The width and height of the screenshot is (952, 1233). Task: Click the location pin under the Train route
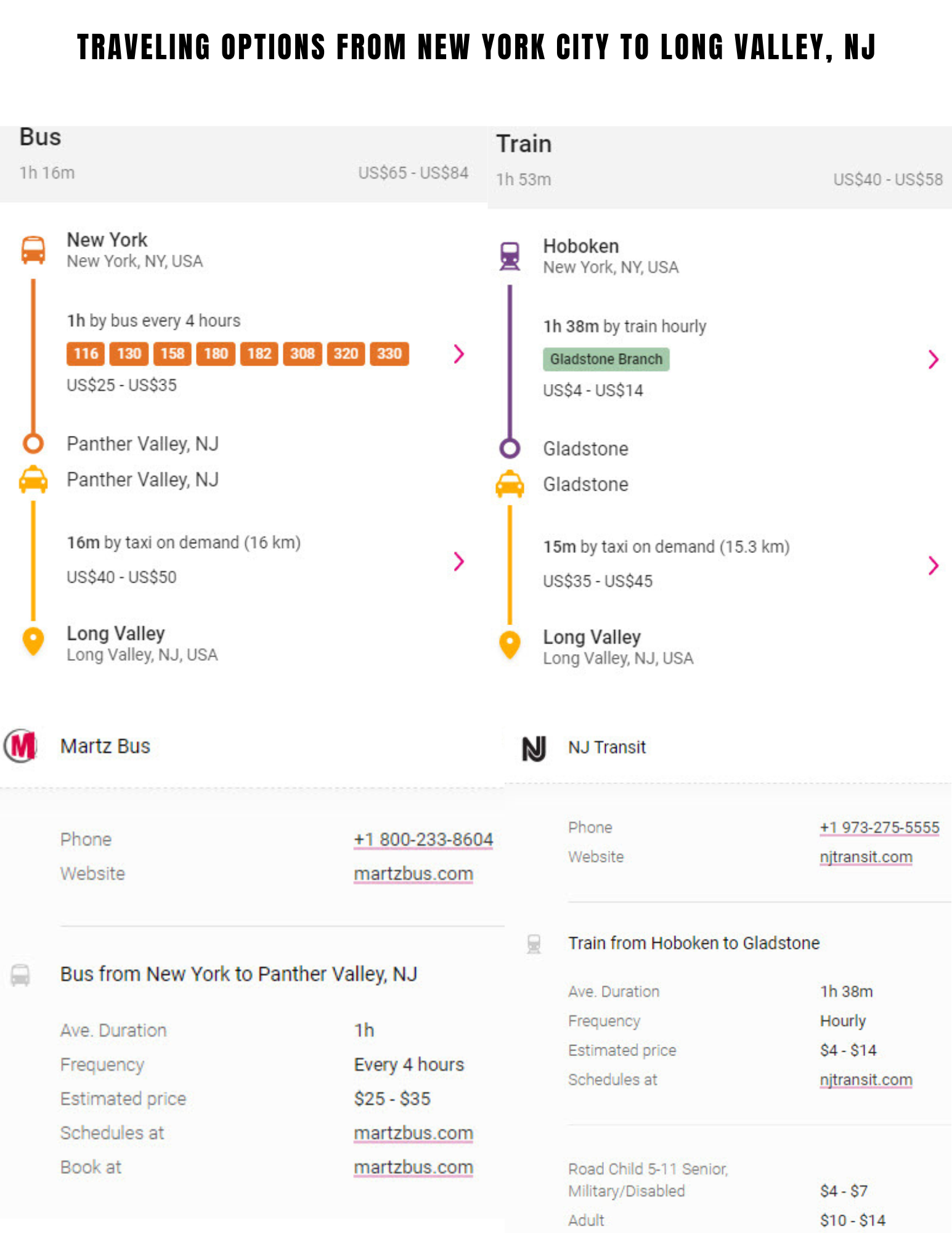coord(510,645)
